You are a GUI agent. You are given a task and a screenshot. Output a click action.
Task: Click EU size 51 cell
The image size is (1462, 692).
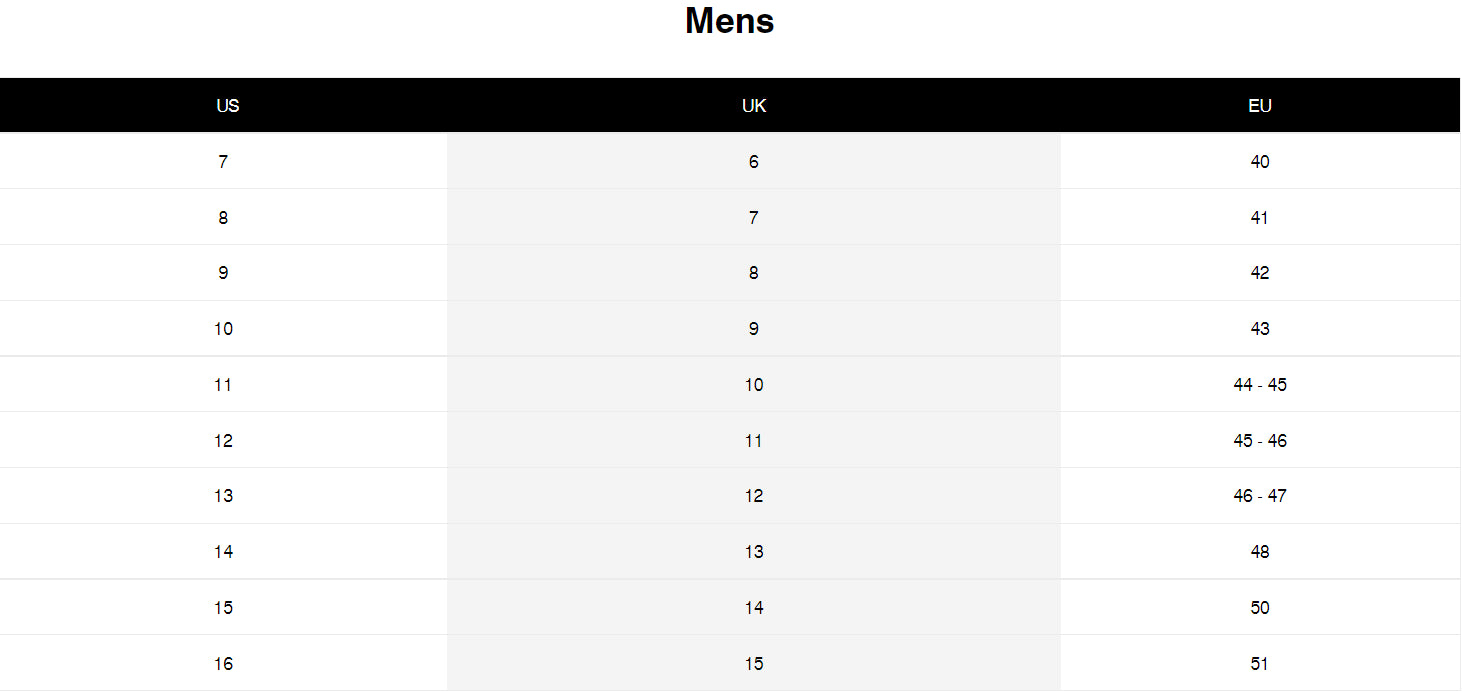[x=1259, y=664]
